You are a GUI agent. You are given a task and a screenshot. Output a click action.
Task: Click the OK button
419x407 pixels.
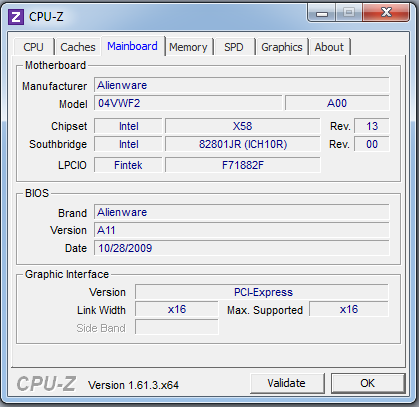pos(368,383)
